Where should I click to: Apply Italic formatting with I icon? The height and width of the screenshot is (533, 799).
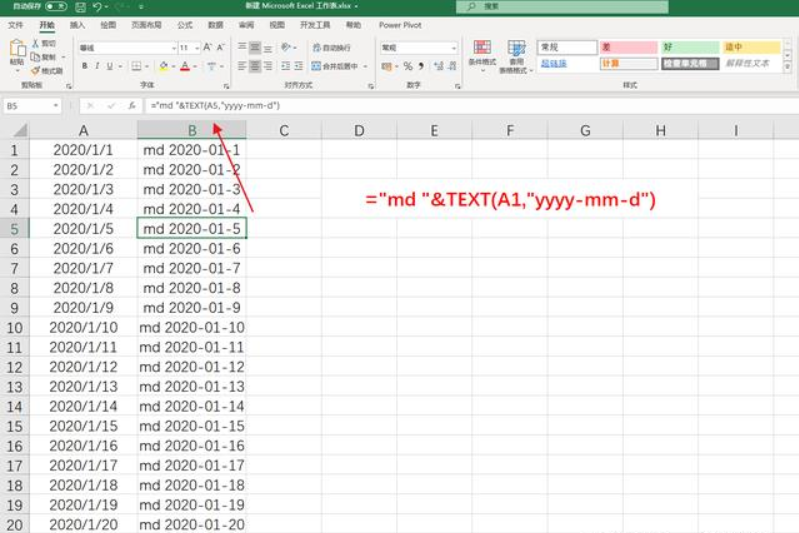pyautogui.click(x=98, y=66)
